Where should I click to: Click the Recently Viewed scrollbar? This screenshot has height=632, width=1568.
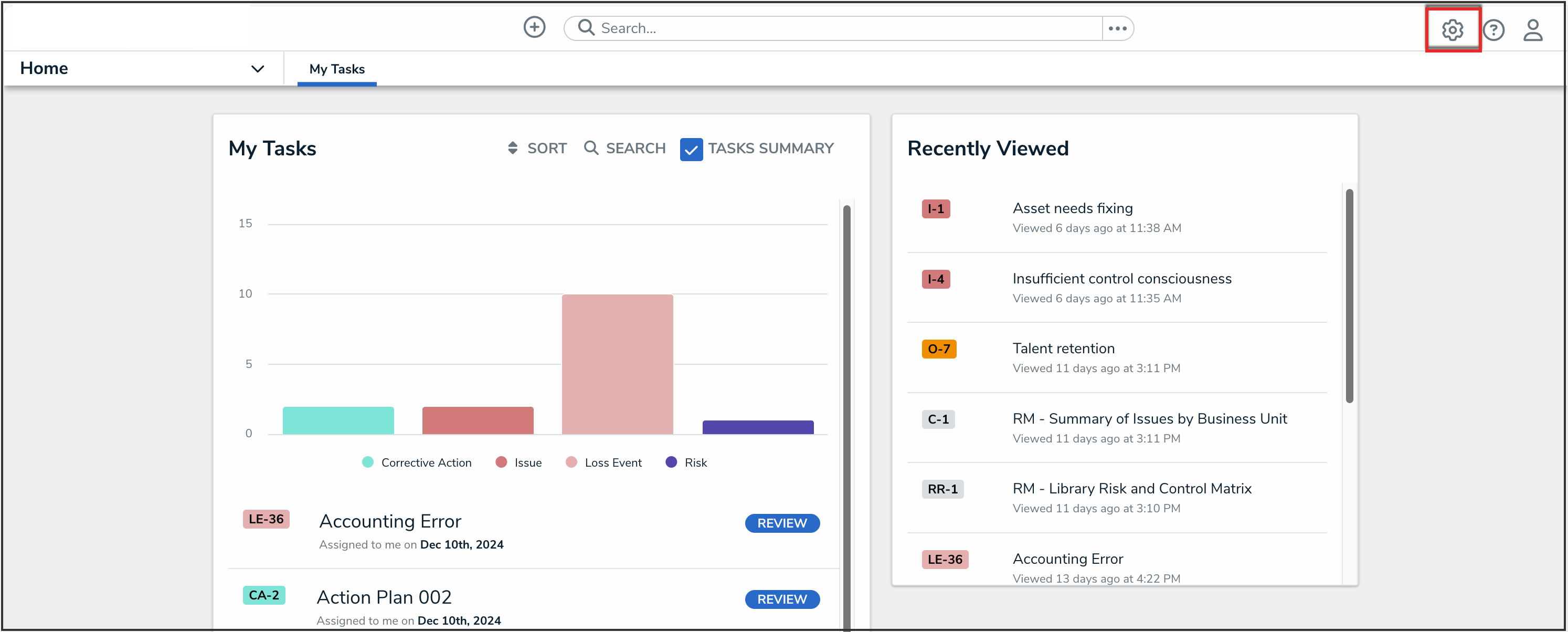(x=1349, y=296)
